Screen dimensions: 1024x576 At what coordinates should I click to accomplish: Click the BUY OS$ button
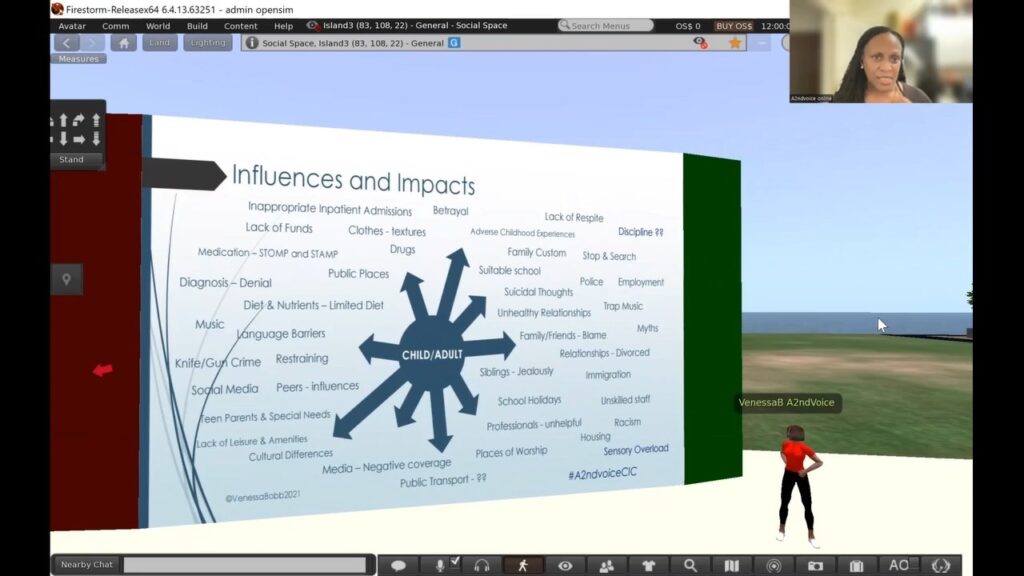click(x=733, y=26)
